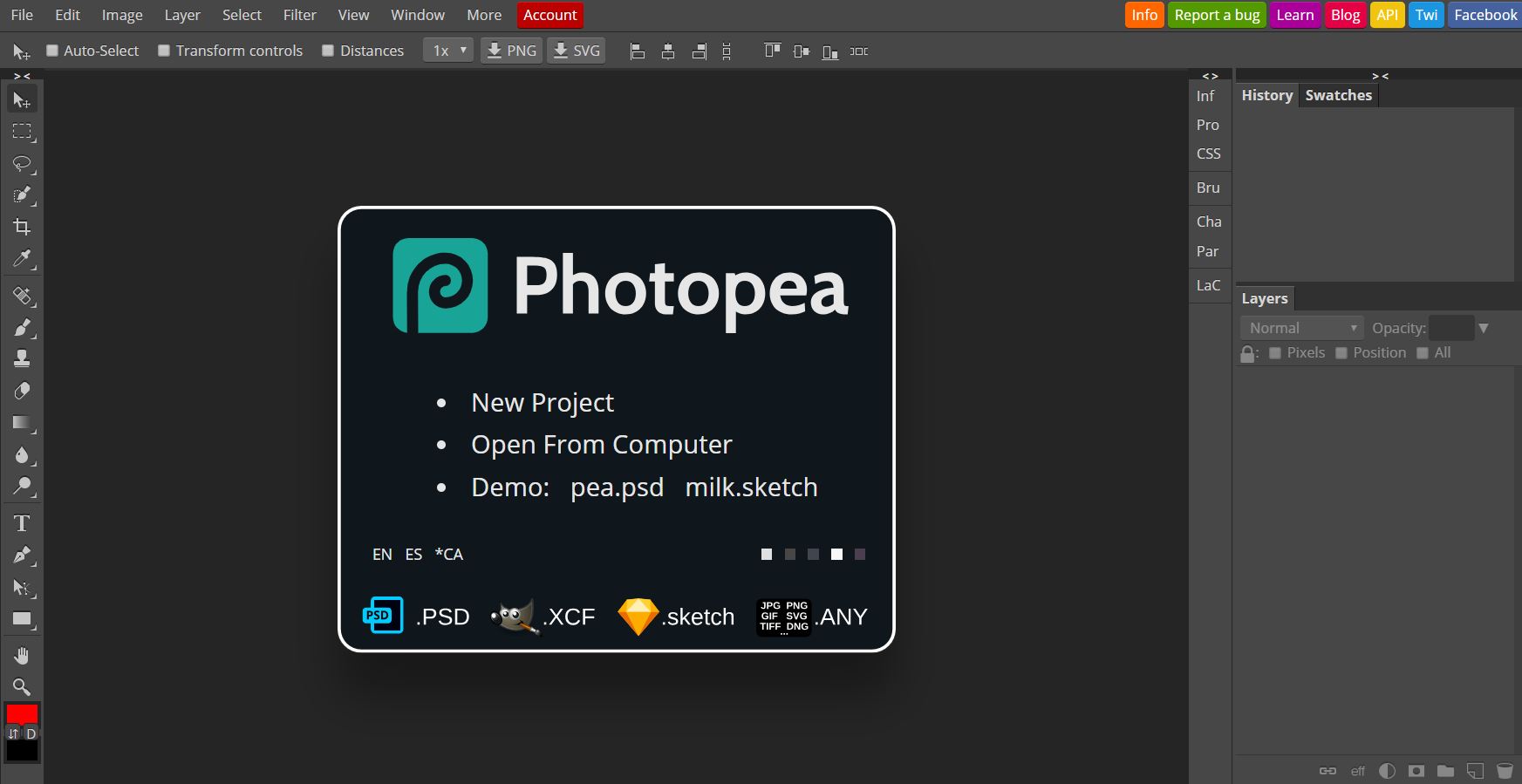Select the first light theme swatch
The height and width of the screenshot is (784, 1522).
pyautogui.click(x=767, y=554)
